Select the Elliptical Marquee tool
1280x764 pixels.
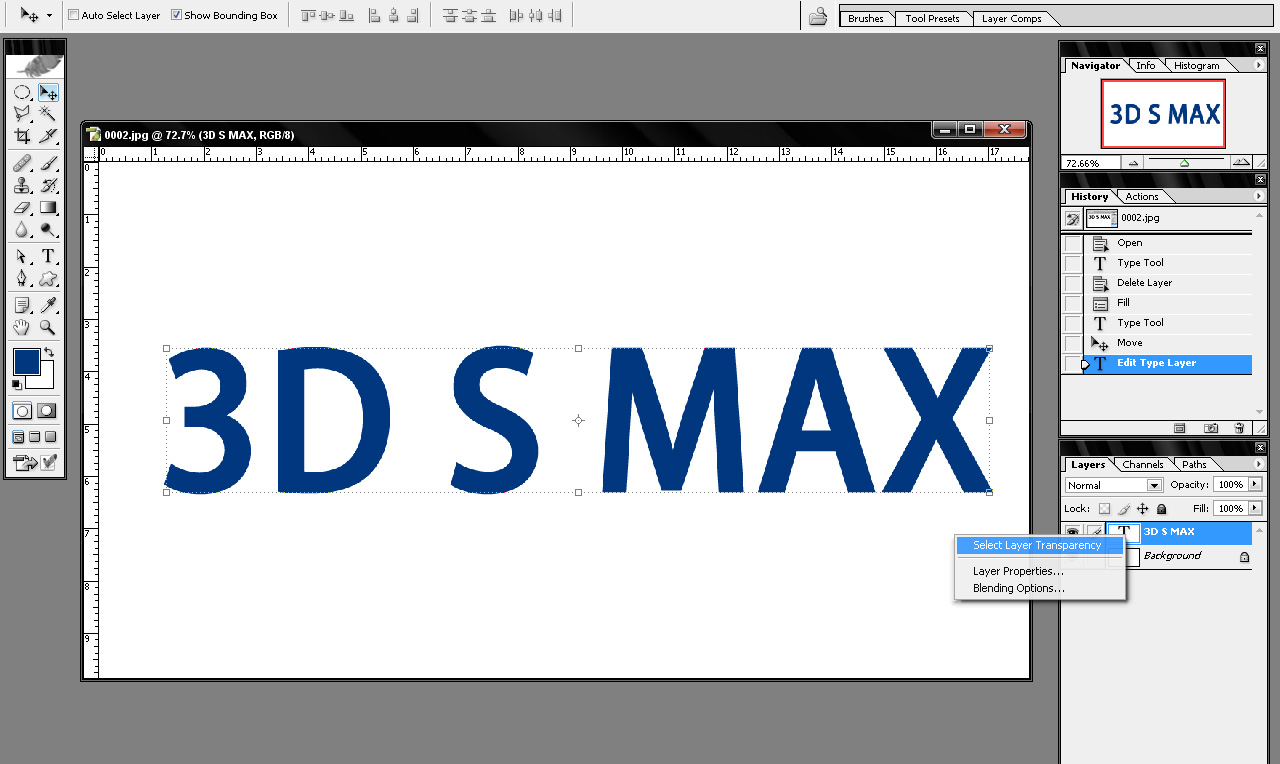[22, 92]
